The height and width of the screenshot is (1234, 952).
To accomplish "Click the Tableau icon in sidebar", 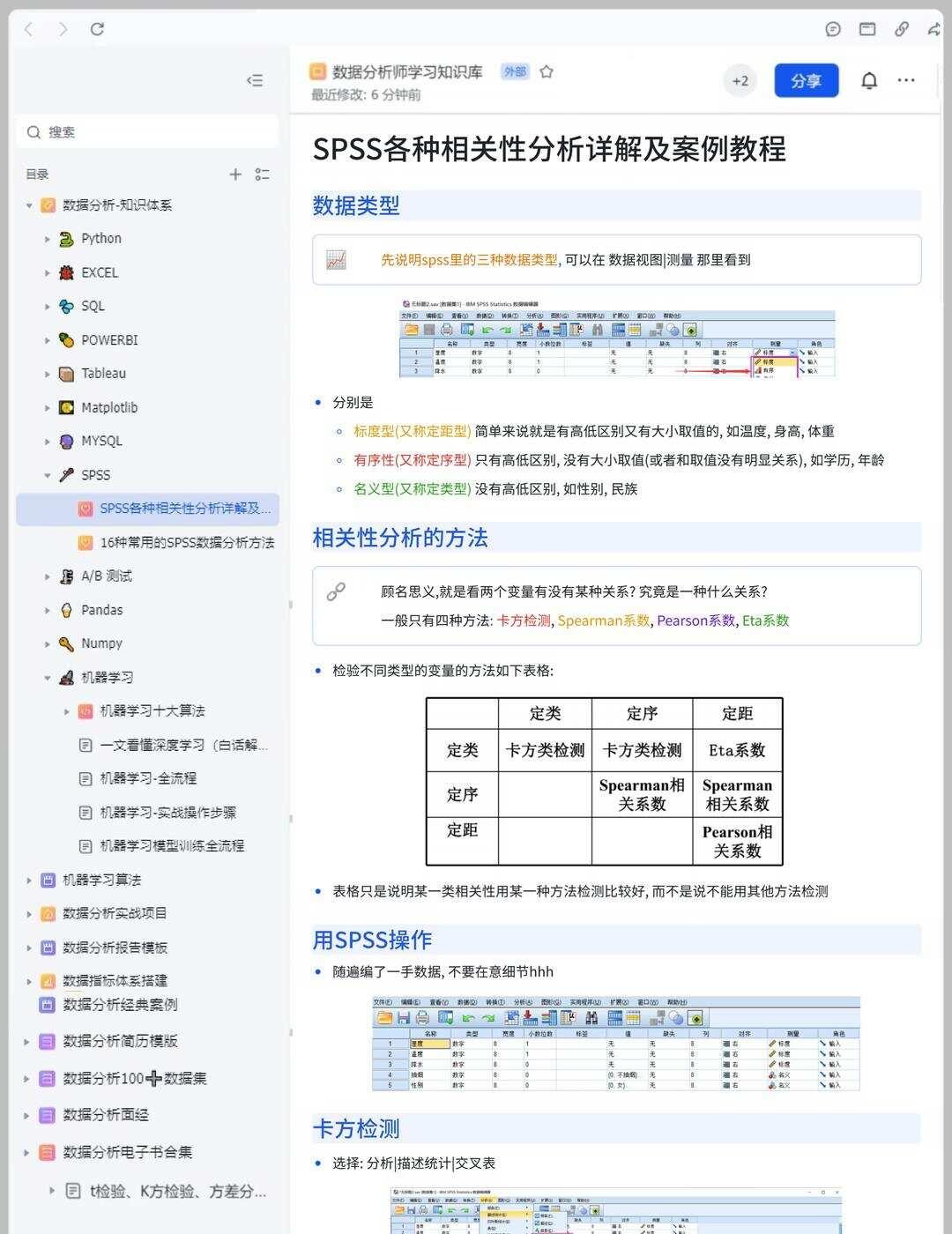I will (x=66, y=374).
